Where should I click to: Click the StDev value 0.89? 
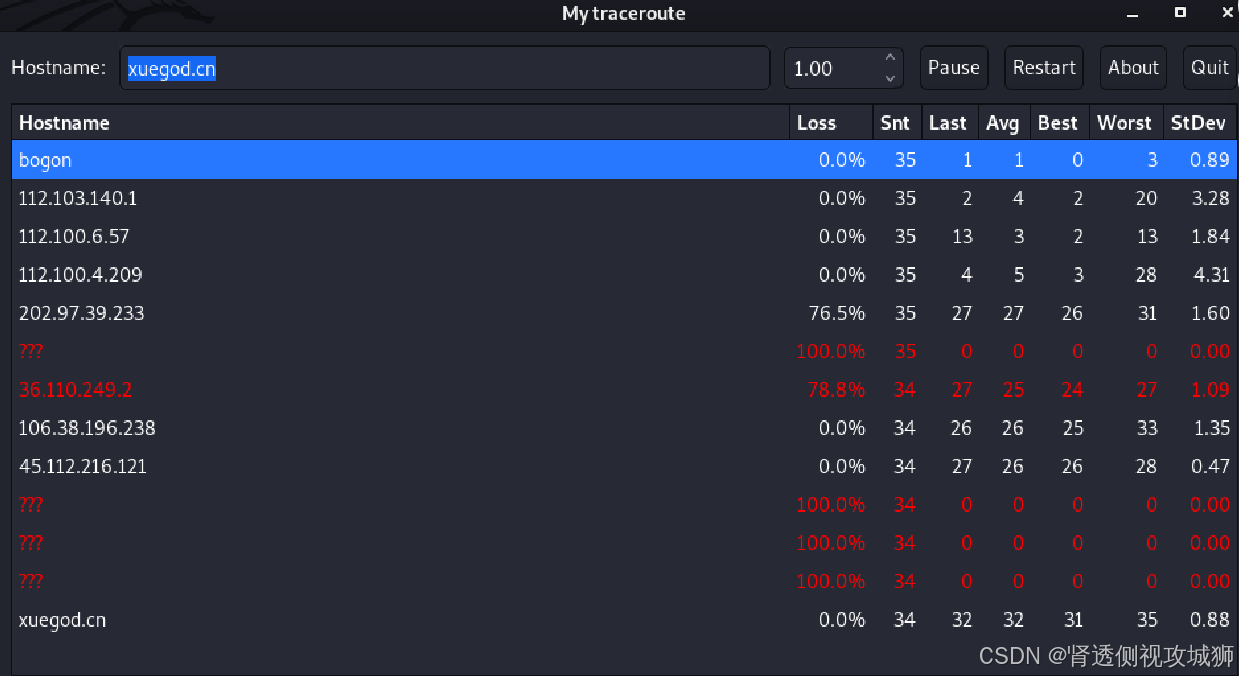[x=1210, y=160]
